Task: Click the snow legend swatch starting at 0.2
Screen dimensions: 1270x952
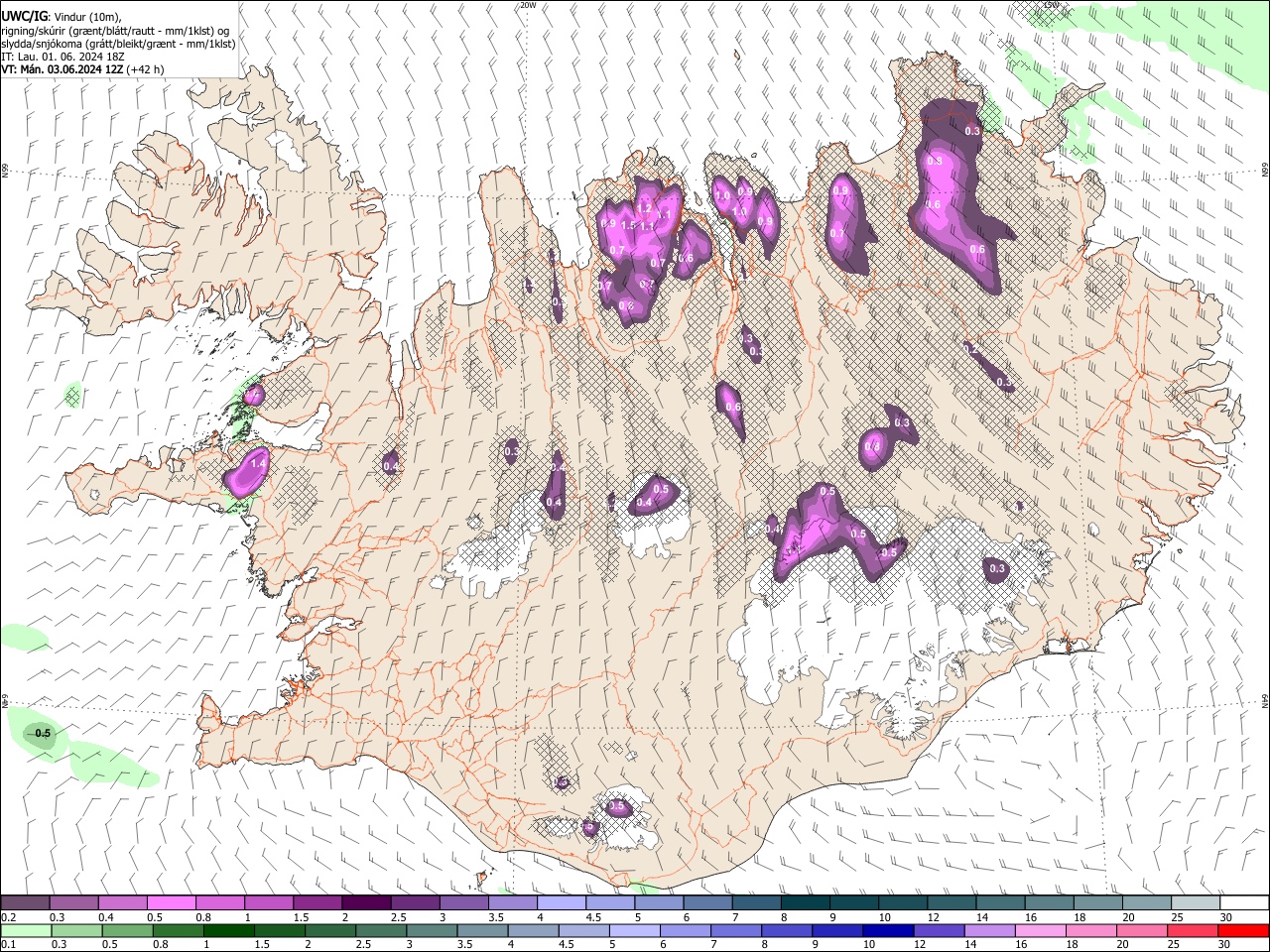Action: 25,903
